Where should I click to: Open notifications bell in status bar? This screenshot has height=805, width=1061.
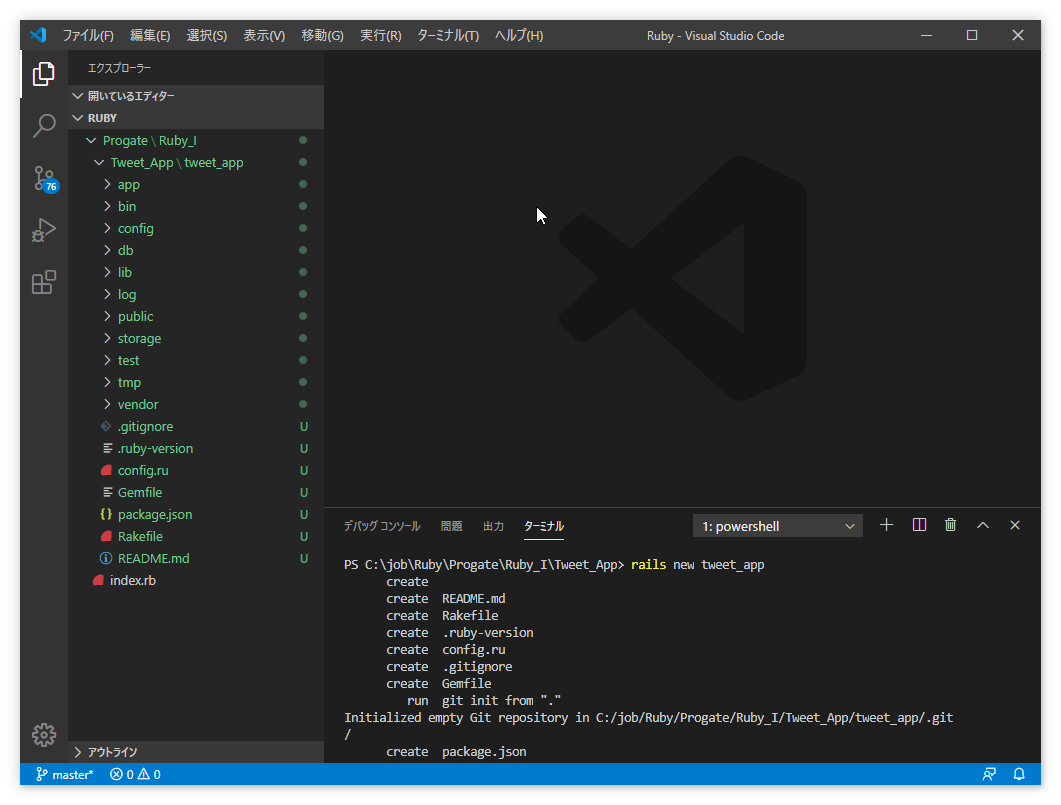[x=1019, y=774]
